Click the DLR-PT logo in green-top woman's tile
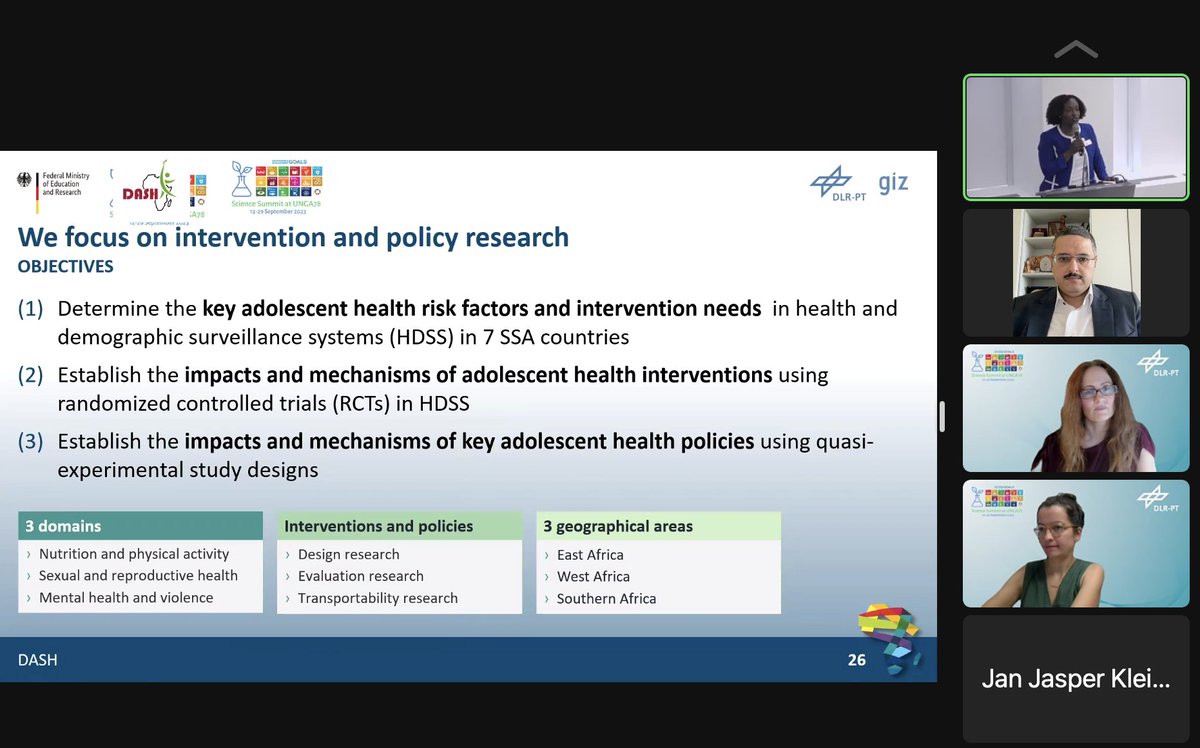The height and width of the screenshot is (748, 1200). tap(1159, 500)
